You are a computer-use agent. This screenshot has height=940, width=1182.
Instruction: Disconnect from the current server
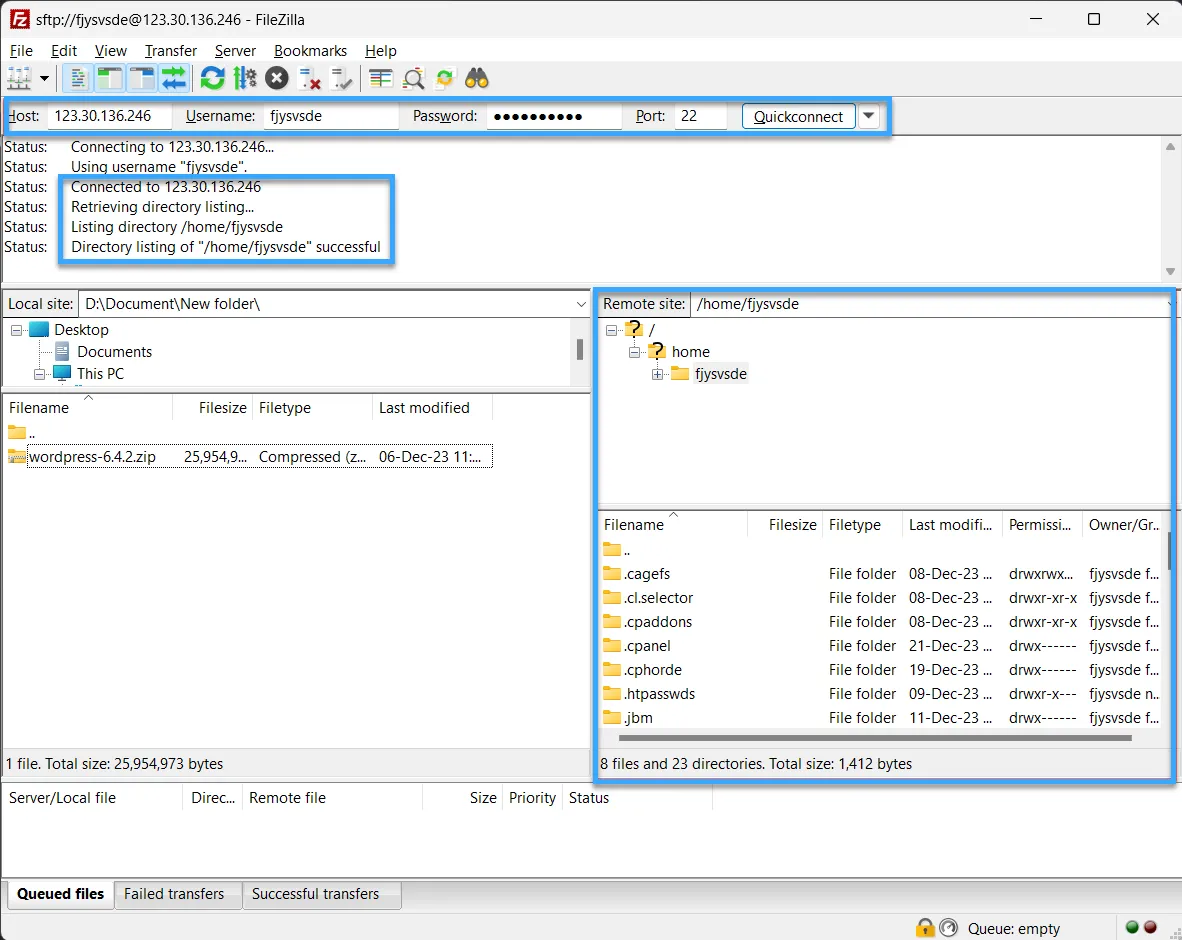coord(310,78)
